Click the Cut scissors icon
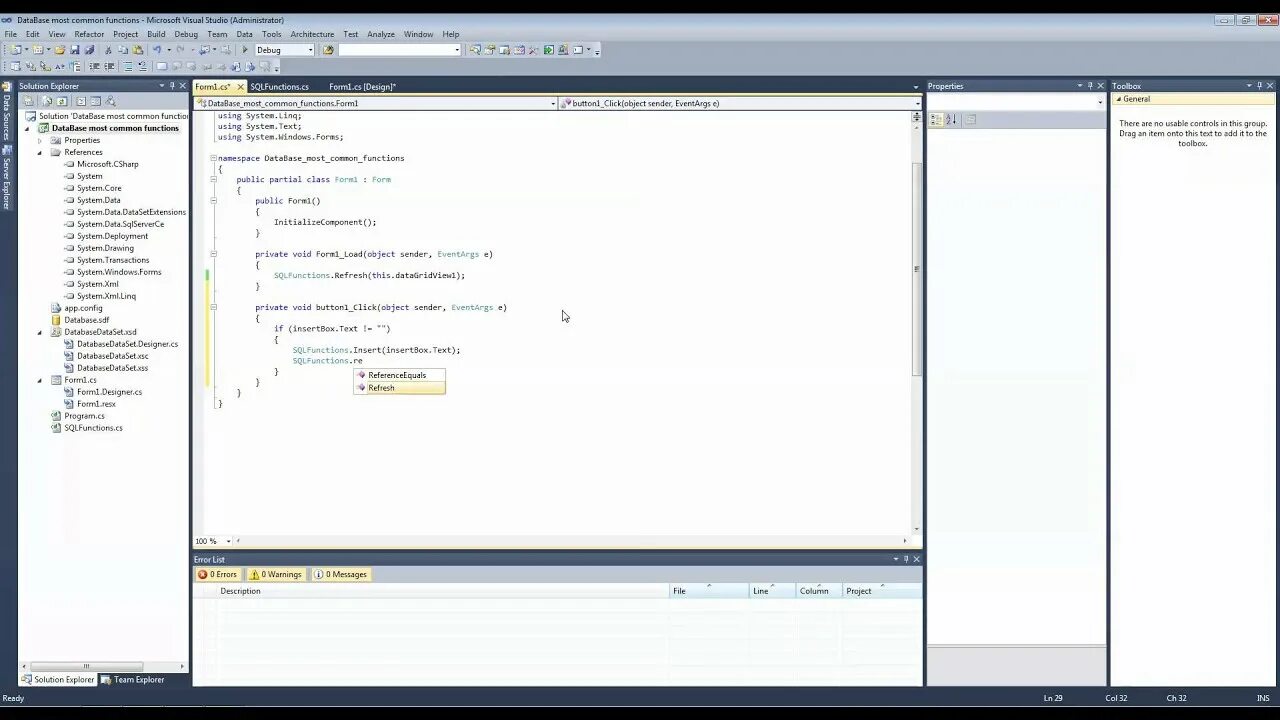 108,50
